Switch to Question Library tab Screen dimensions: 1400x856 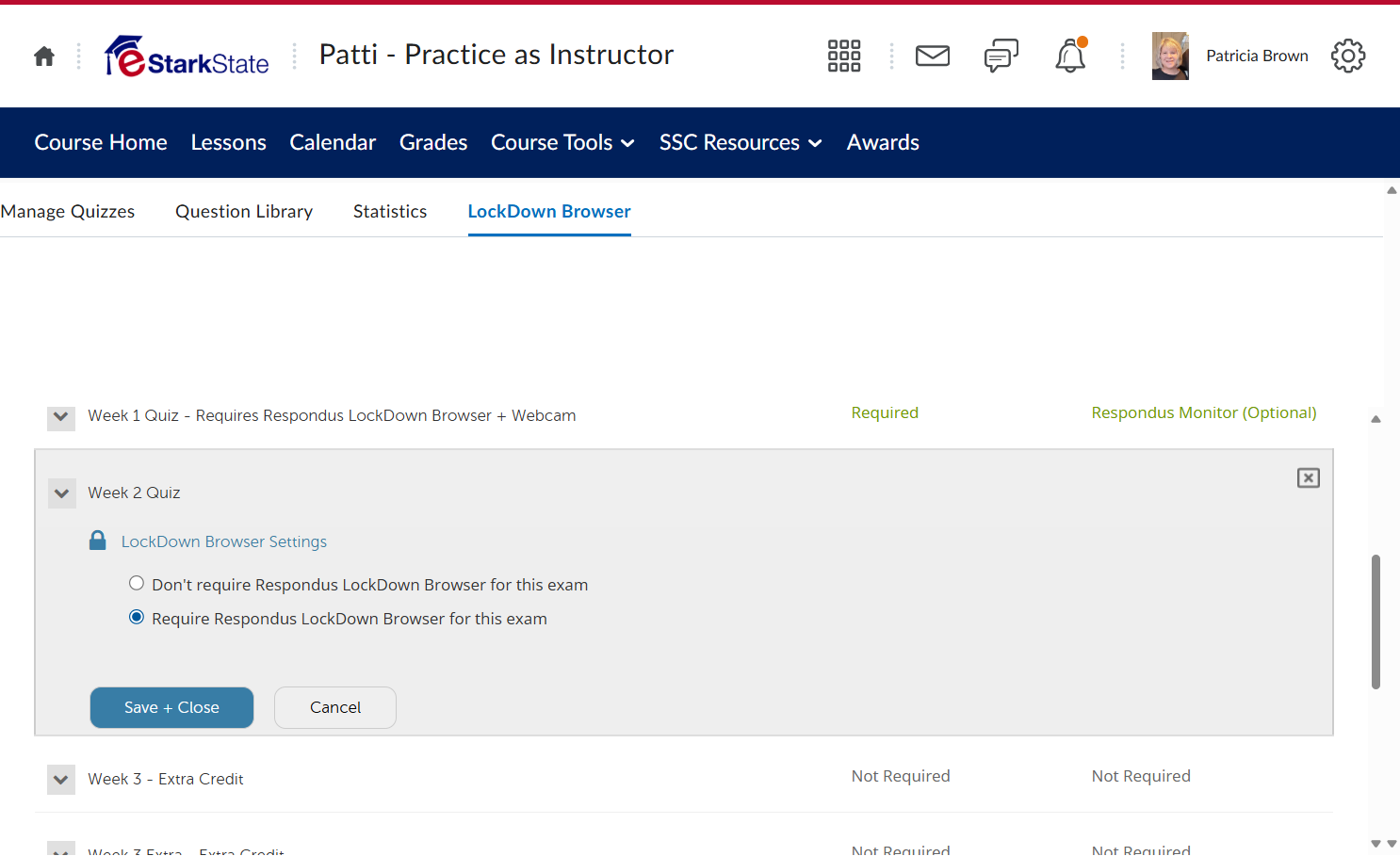[244, 212]
